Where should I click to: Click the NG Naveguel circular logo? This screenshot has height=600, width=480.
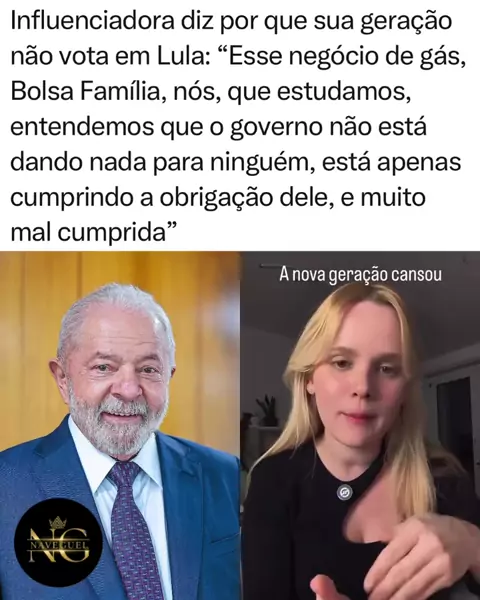tap(58, 542)
